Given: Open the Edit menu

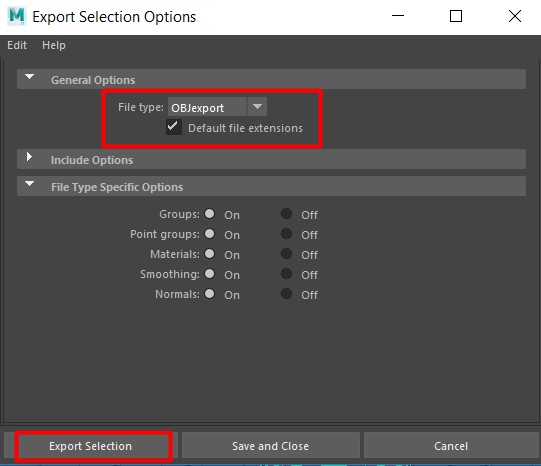Looking at the screenshot, I should tap(17, 45).
